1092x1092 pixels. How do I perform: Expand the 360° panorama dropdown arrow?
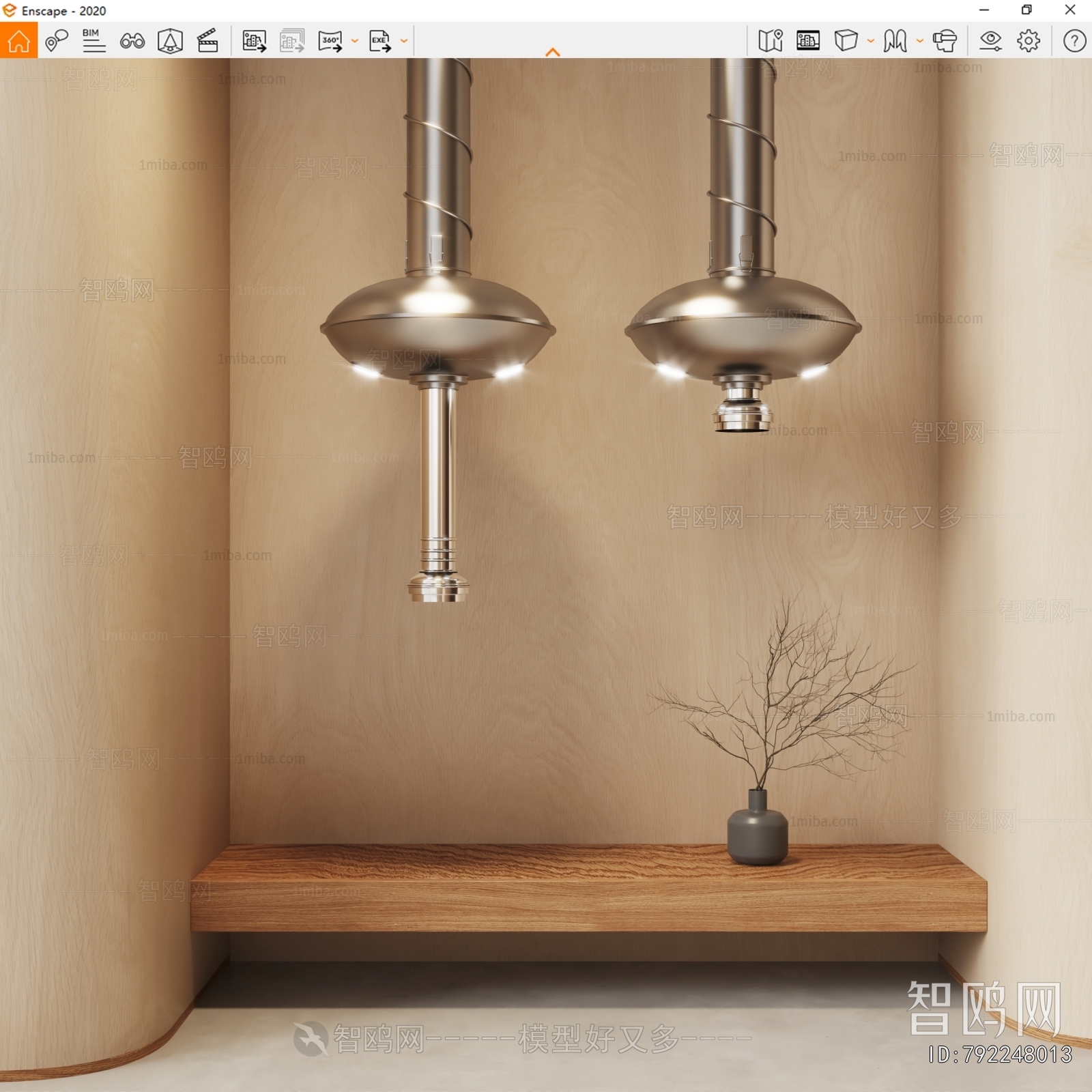point(355,41)
